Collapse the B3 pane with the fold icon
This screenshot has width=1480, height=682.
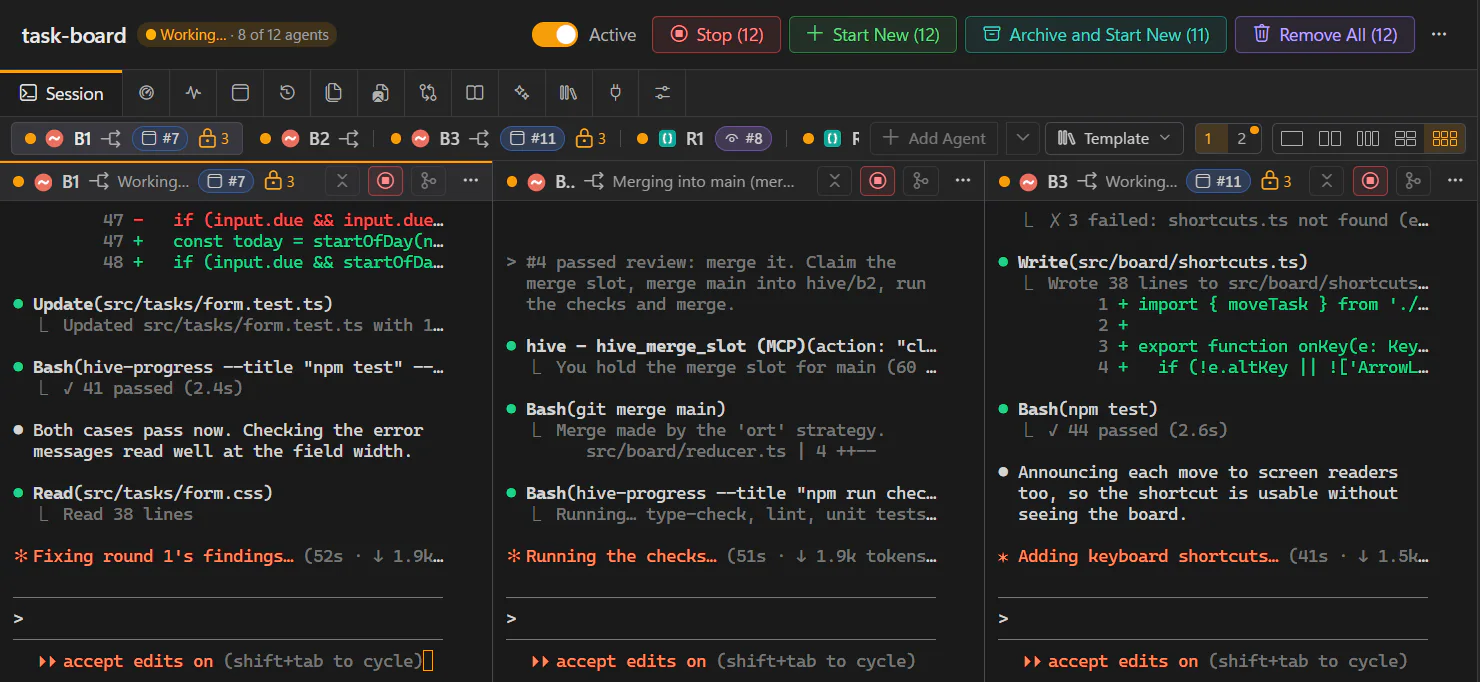pos(1326,181)
